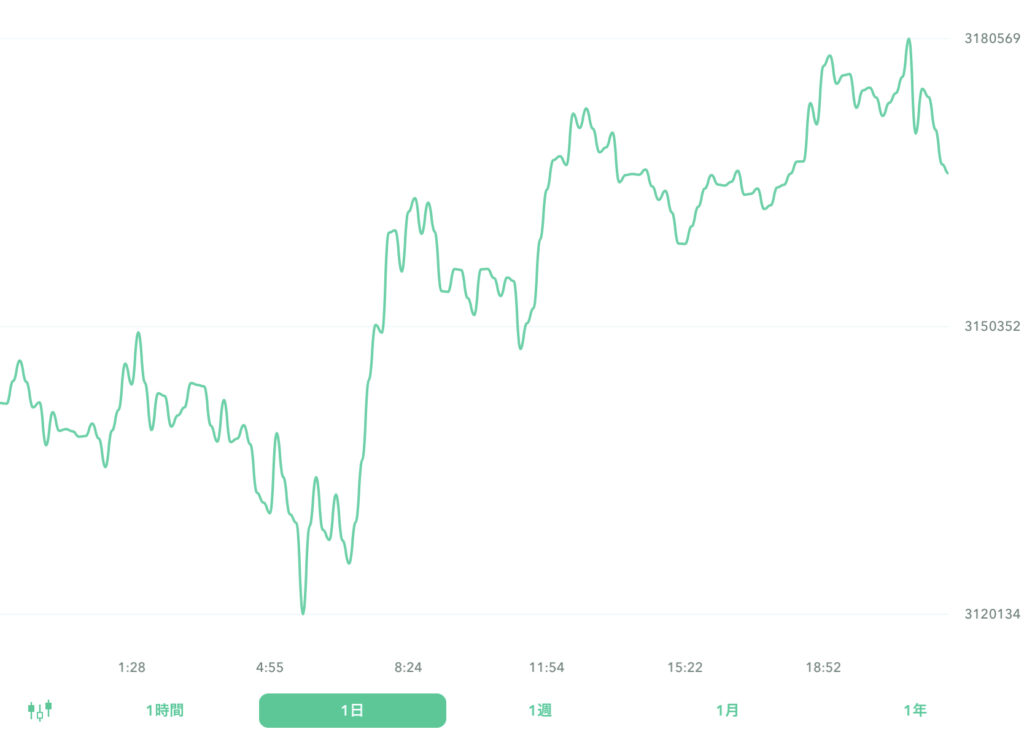Choose the 1月 timeframe option
1024x745 pixels.
point(727,711)
